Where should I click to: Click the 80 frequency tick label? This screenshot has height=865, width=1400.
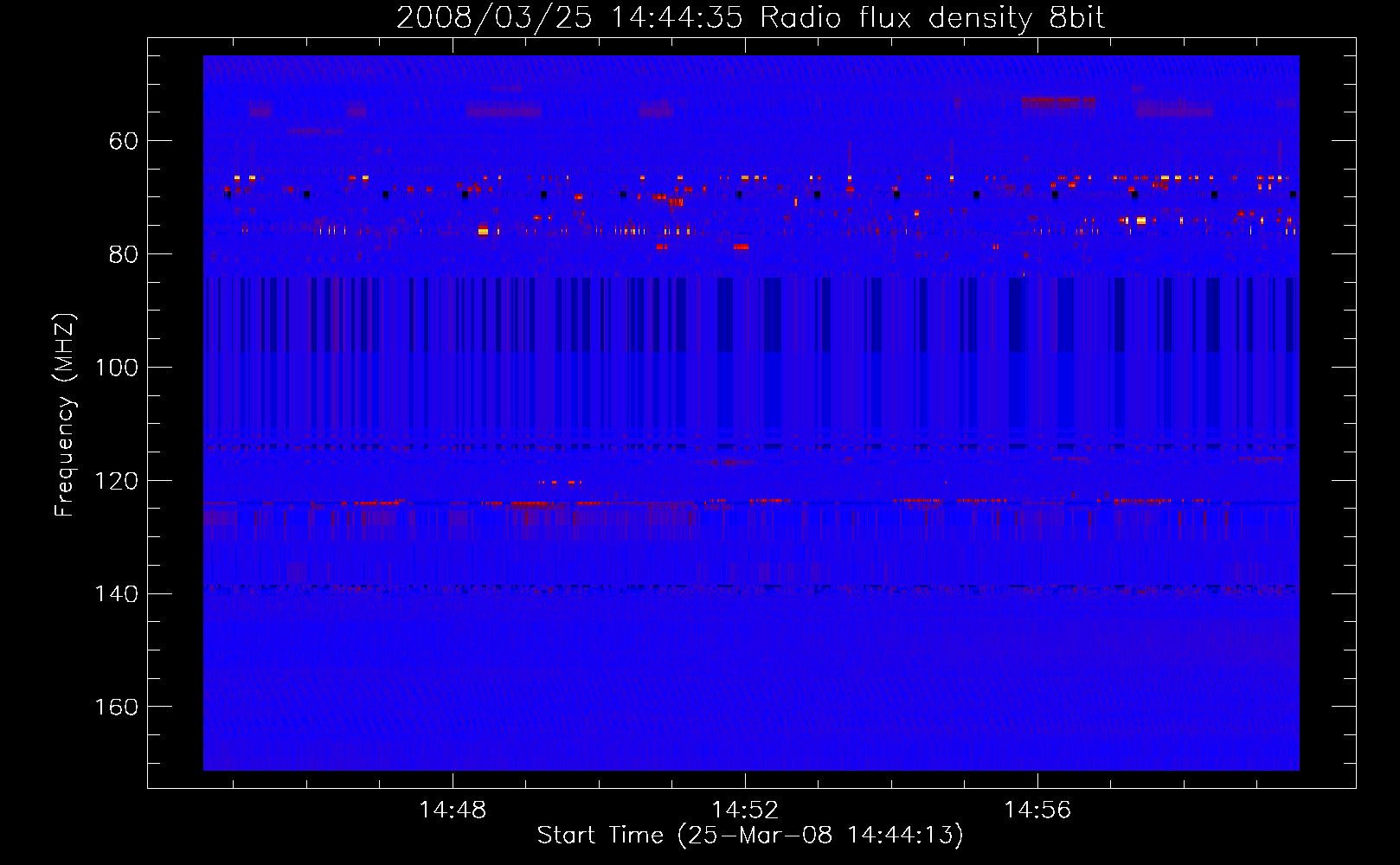[x=124, y=254]
